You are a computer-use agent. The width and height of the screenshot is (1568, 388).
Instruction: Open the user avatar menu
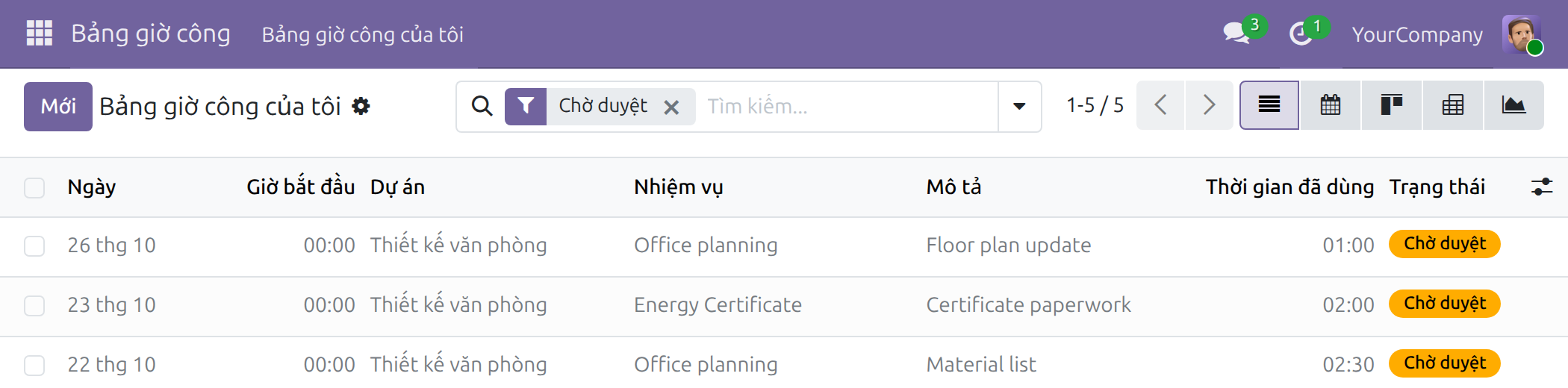point(1521,34)
